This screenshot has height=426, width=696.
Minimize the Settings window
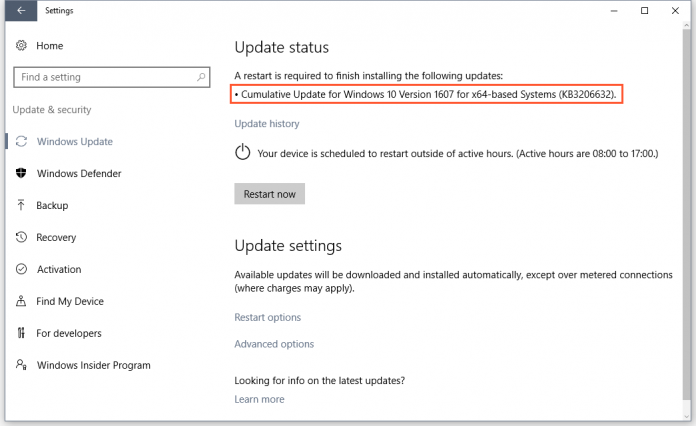point(614,11)
